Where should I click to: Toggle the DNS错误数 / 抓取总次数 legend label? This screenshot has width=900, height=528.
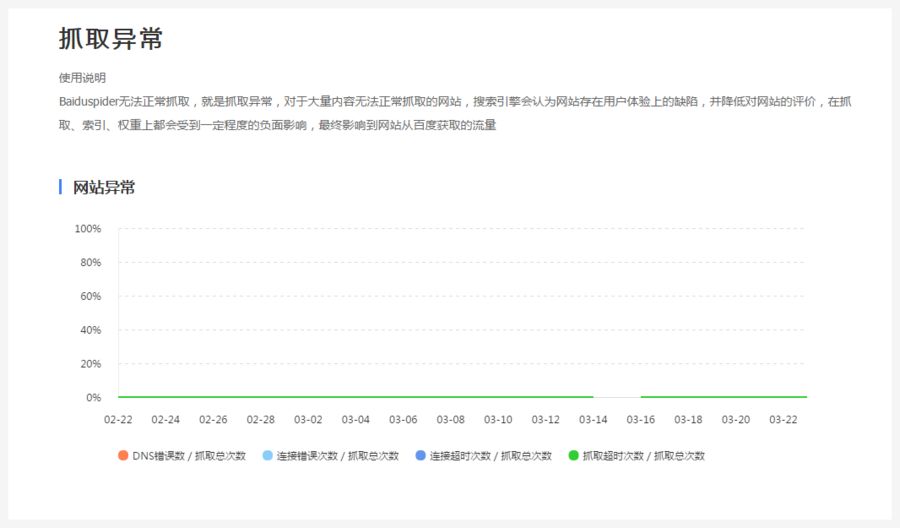(188, 456)
